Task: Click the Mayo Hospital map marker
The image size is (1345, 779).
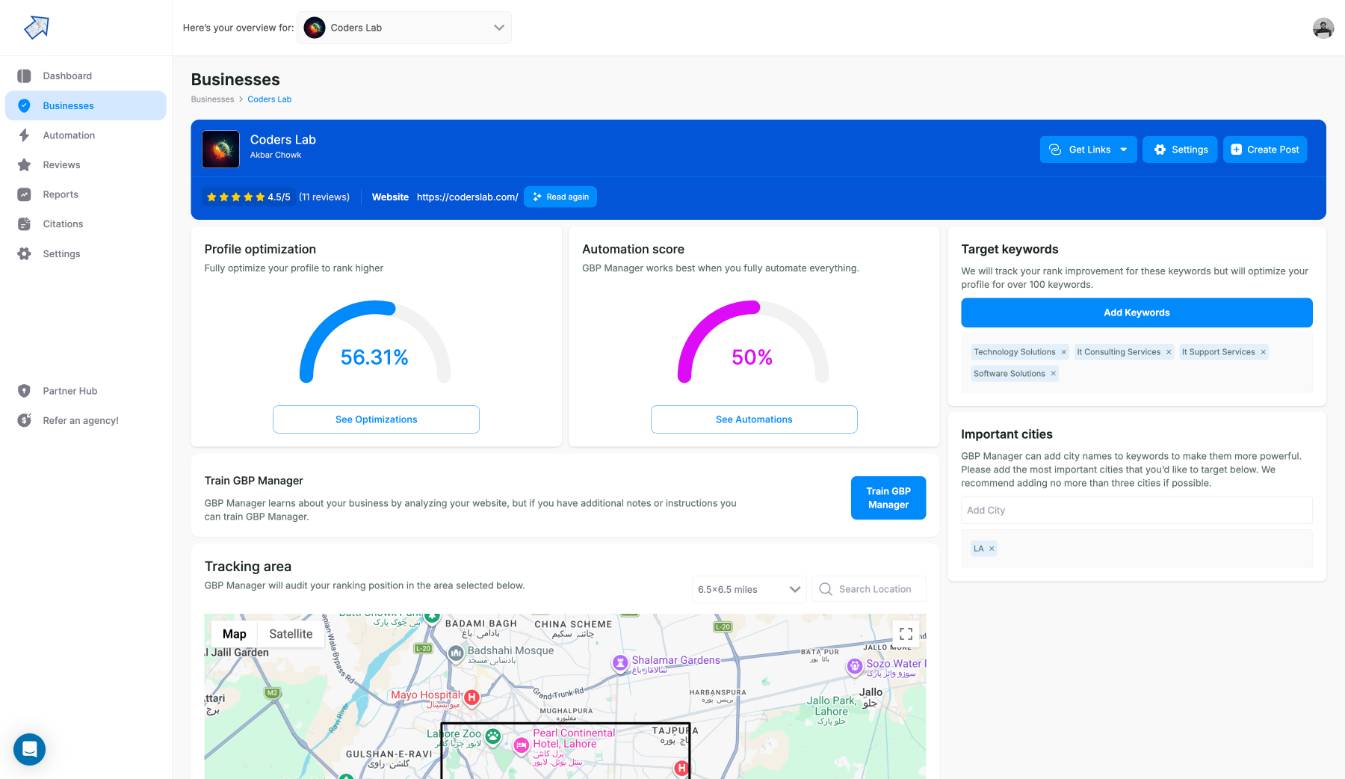Action: click(472, 696)
